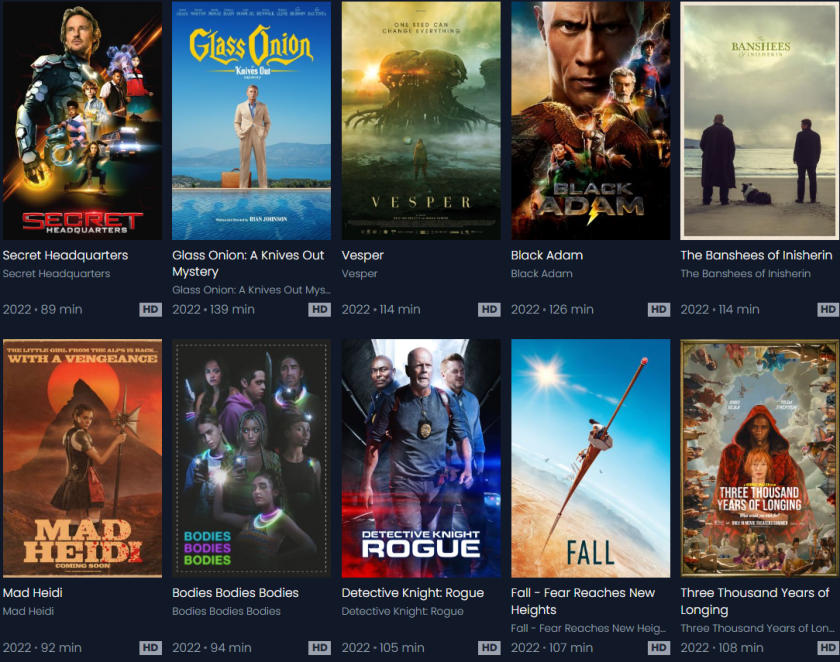Select gray Black Adam subtitle text
This screenshot has height=662, width=840.
tap(542, 274)
